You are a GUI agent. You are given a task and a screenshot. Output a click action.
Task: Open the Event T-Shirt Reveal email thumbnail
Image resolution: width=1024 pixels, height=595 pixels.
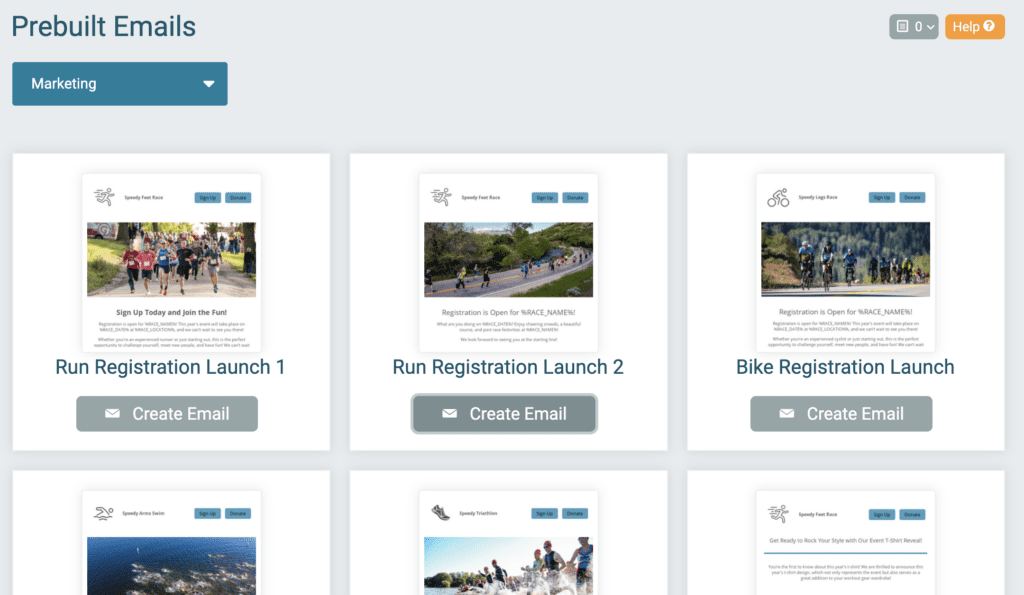tap(846, 543)
